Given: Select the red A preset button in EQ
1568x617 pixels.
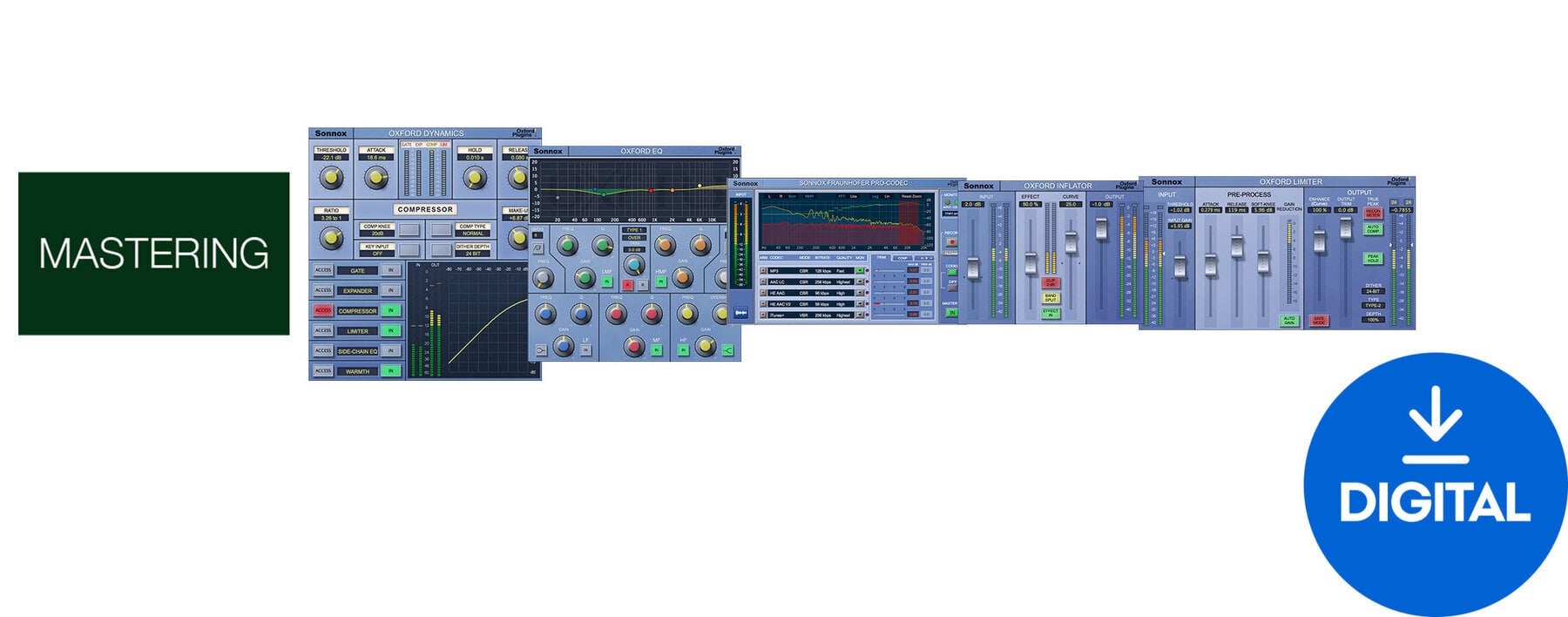Looking at the screenshot, I should click(x=627, y=284).
